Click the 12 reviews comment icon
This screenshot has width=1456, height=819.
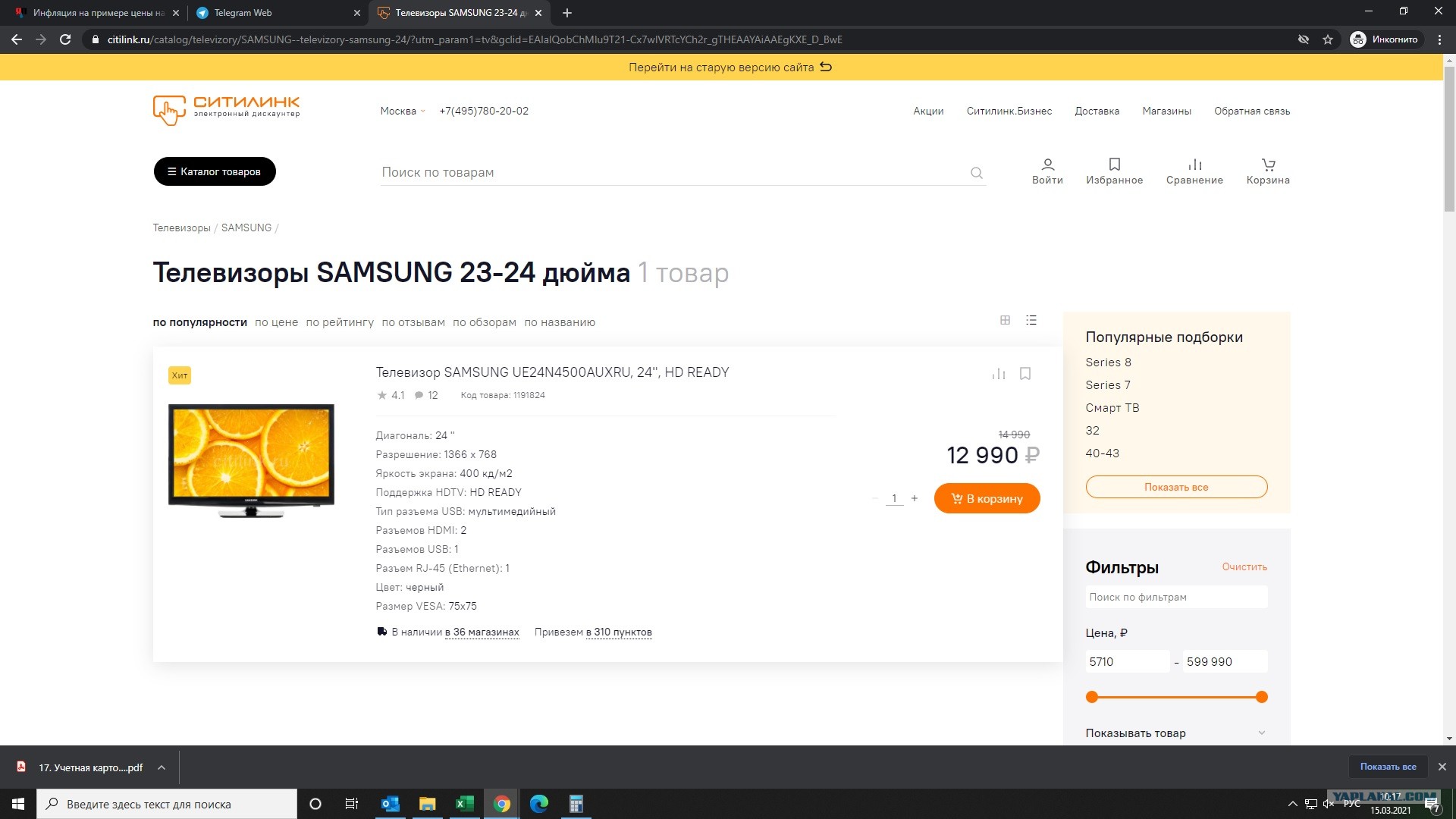[419, 395]
